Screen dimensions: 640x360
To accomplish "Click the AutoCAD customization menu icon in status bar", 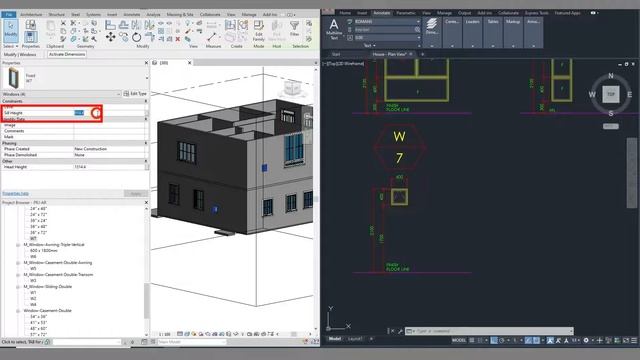I will click(634, 340).
